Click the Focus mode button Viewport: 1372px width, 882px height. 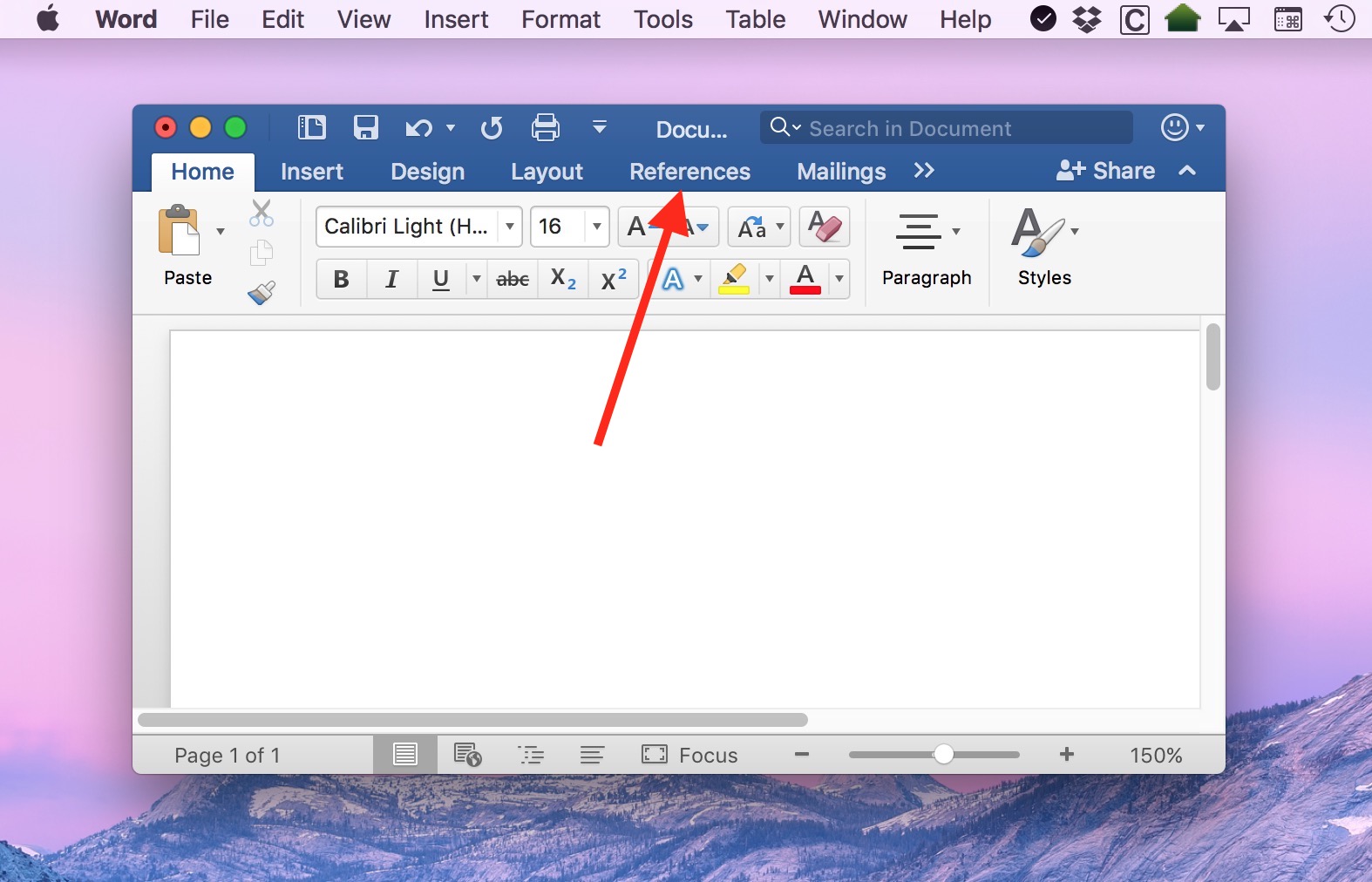(x=689, y=755)
